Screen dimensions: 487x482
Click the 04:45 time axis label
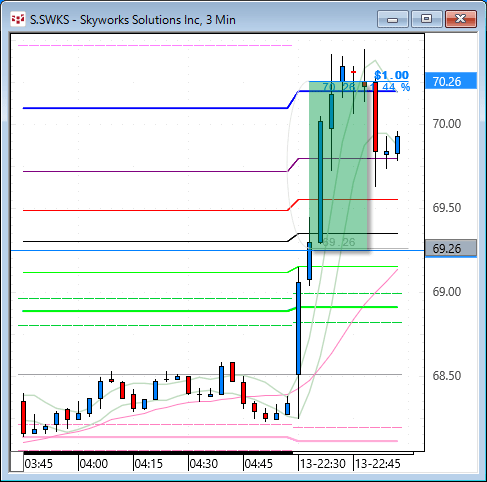[x=259, y=464]
